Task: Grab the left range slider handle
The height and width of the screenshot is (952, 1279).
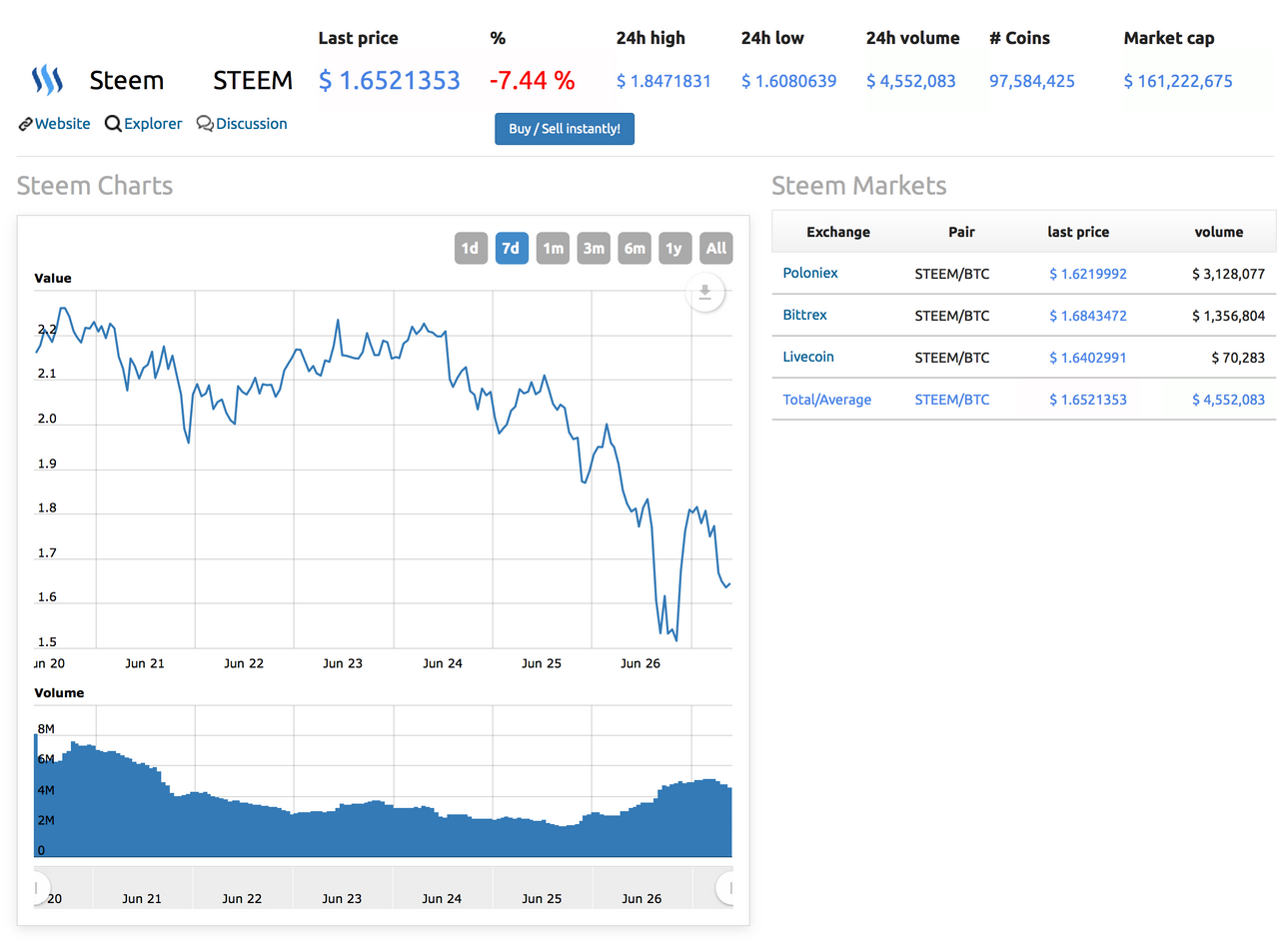Action: 41,887
